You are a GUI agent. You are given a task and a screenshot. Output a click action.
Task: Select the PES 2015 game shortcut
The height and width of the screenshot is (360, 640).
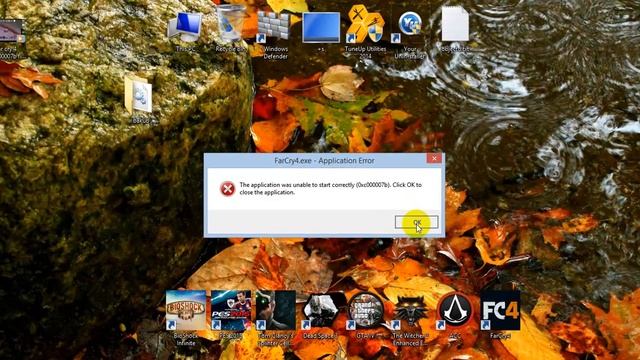(231, 315)
